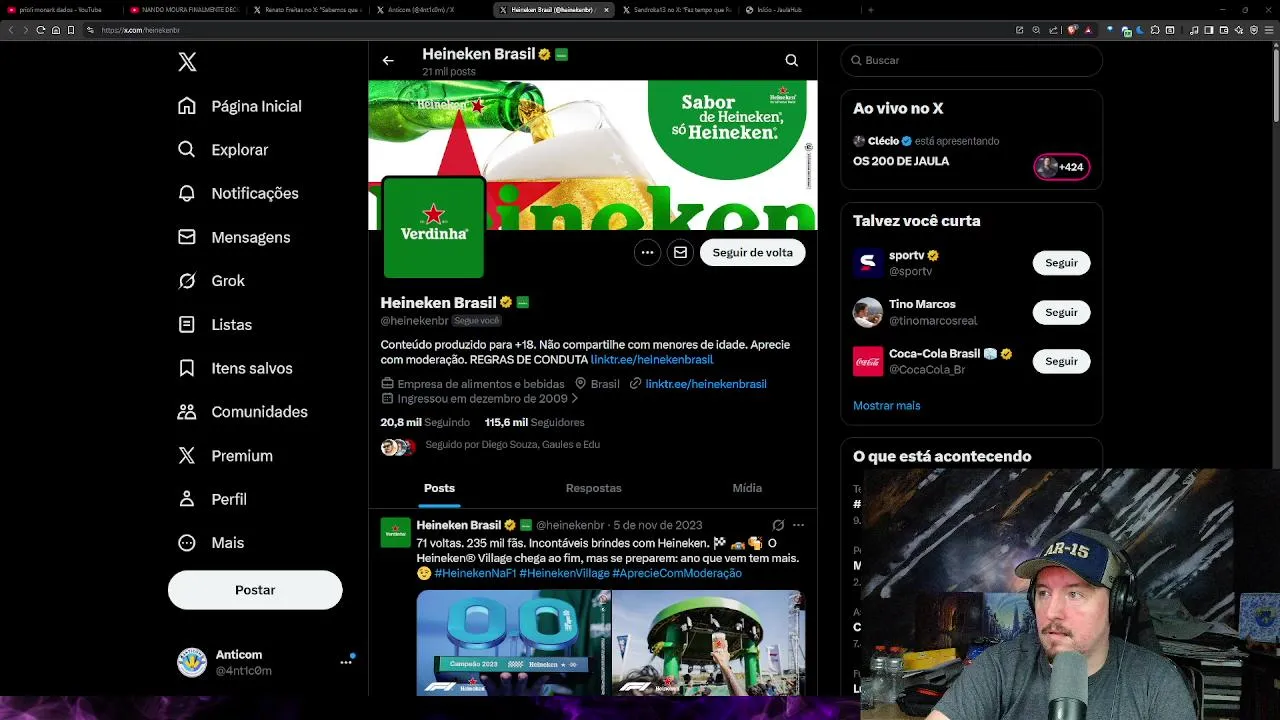Switch to NANDO MOURA YouTube tab
The width and height of the screenshot is (1280, 720).
point(184,10)
